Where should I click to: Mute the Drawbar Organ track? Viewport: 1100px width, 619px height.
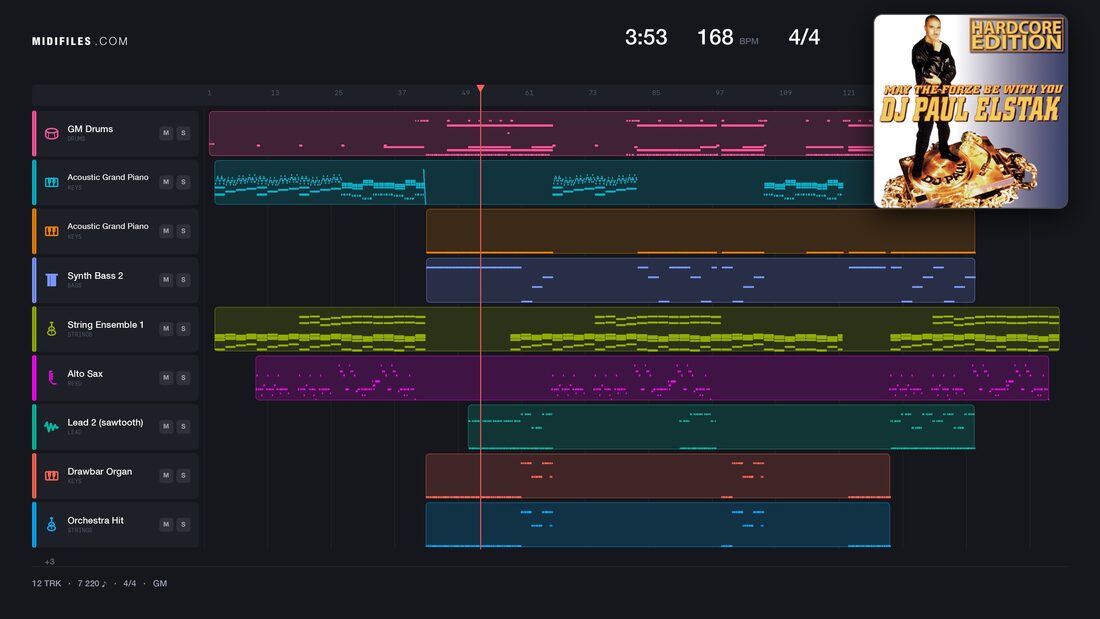pyautogui.click(x=166, y=475)
